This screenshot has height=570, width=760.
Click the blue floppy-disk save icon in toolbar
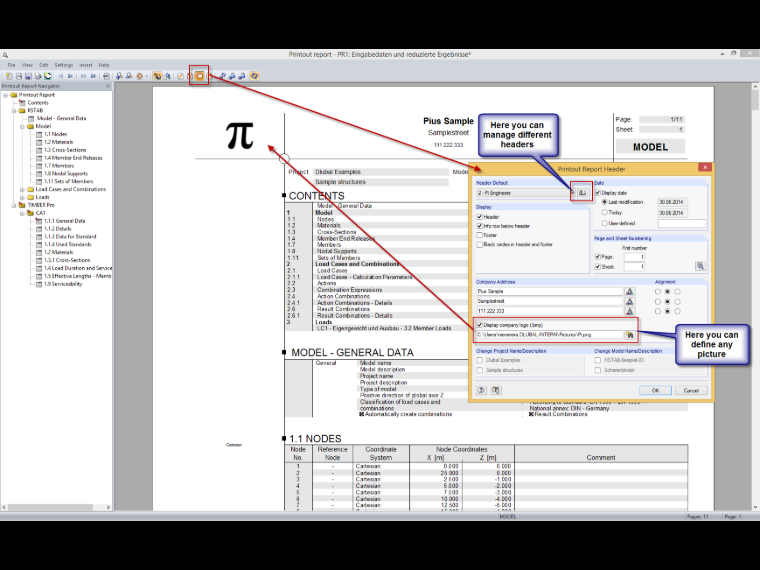pos(28,76)
